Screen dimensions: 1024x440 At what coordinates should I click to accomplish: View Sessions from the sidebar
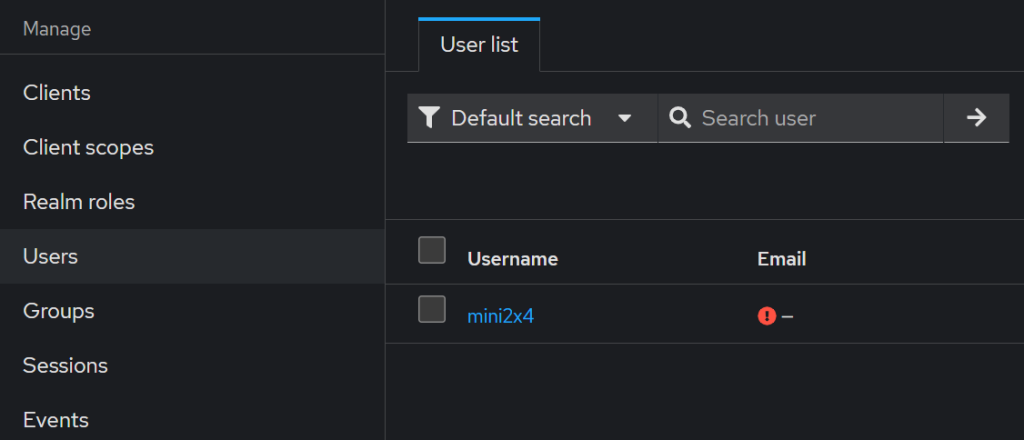[65, 366]
